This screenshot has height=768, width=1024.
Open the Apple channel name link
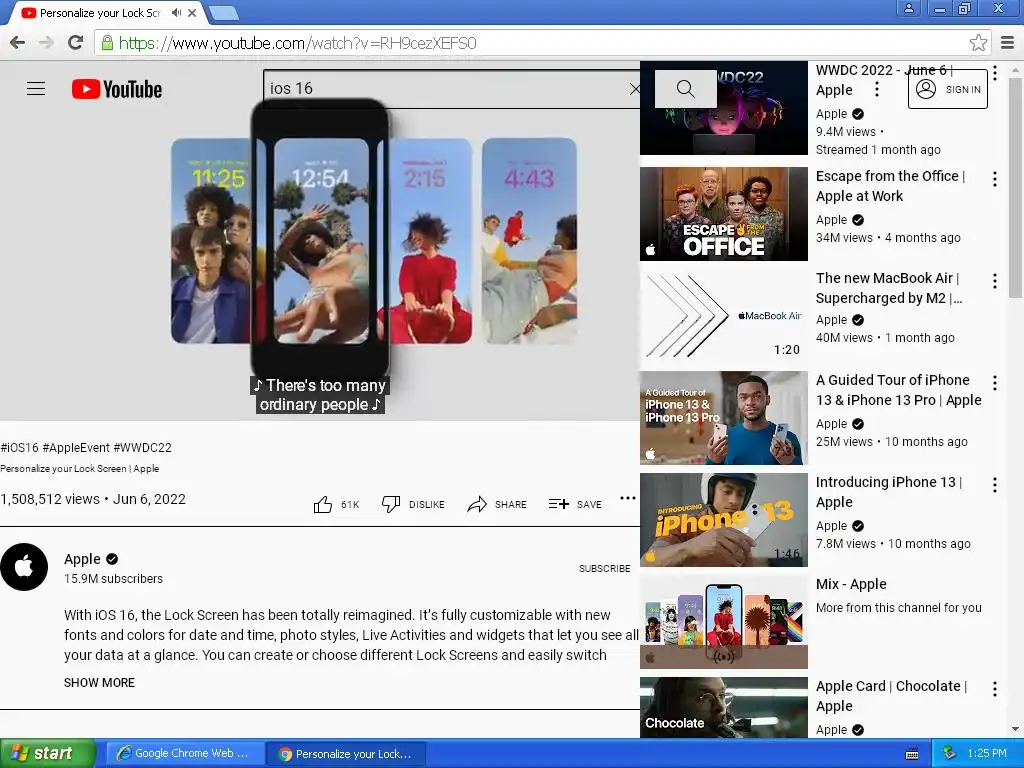coord(82,559)
